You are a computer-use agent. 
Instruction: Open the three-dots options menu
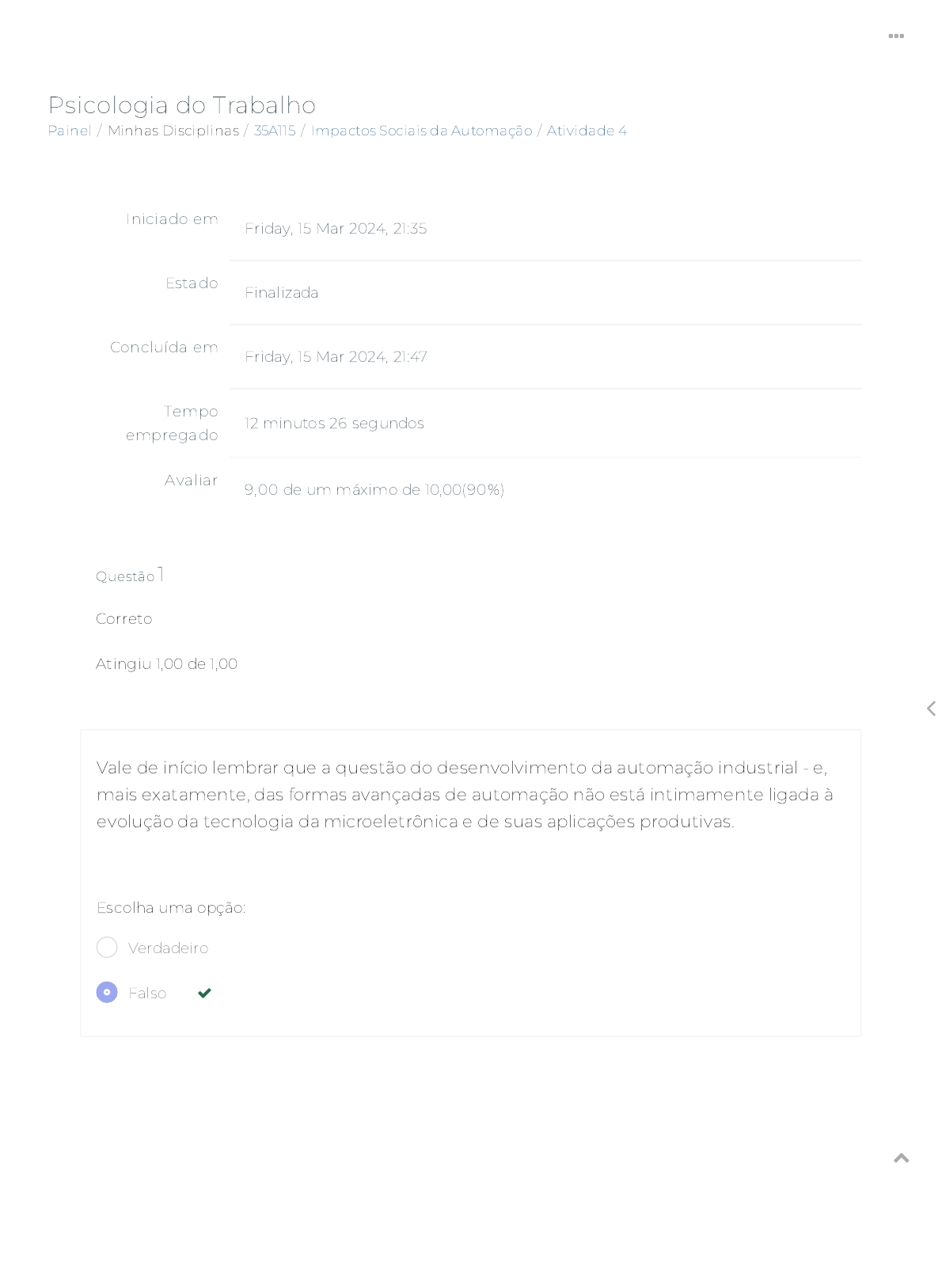(896, 36)
